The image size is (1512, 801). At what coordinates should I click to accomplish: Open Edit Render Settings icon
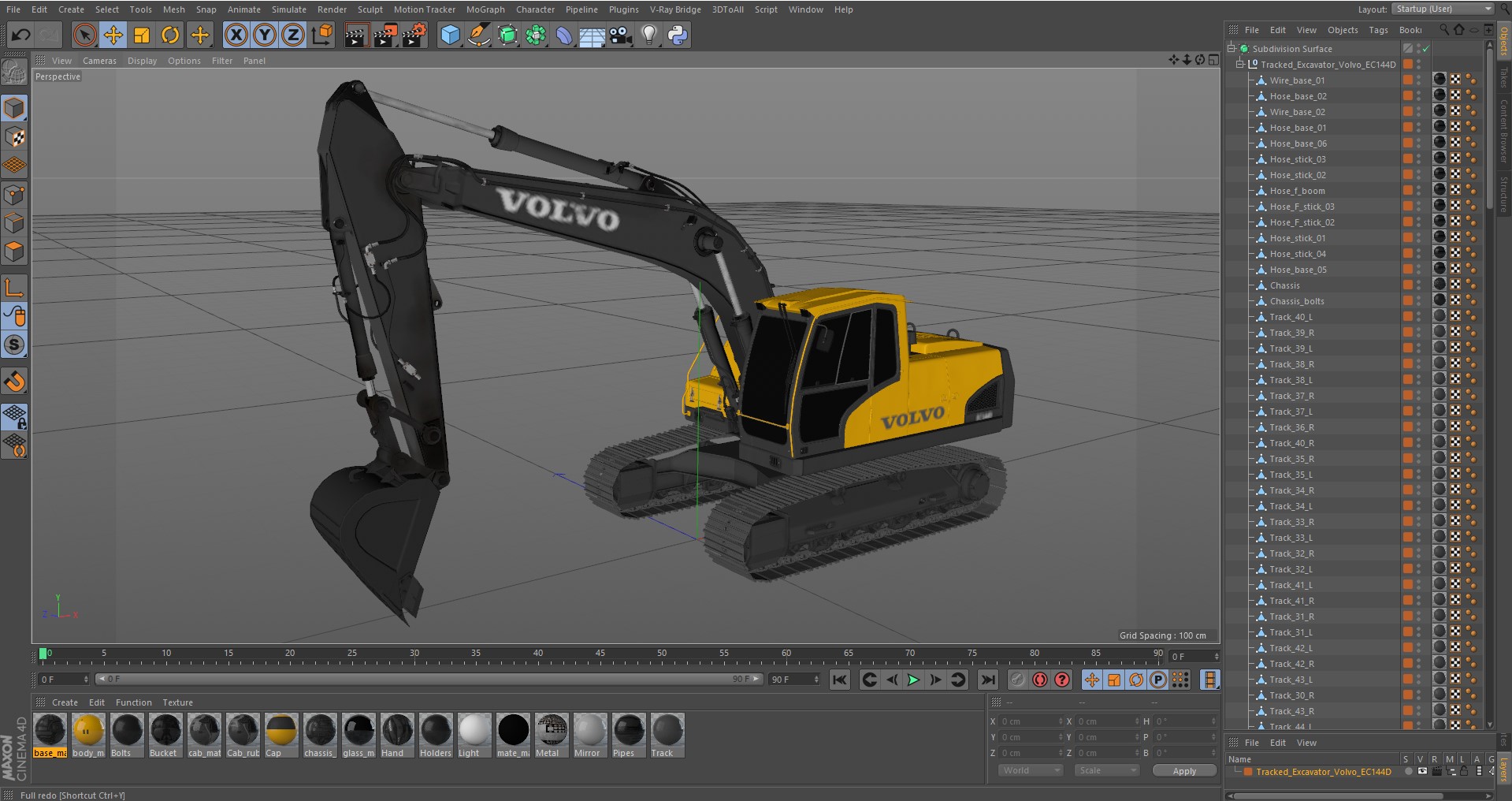point(414,35)
